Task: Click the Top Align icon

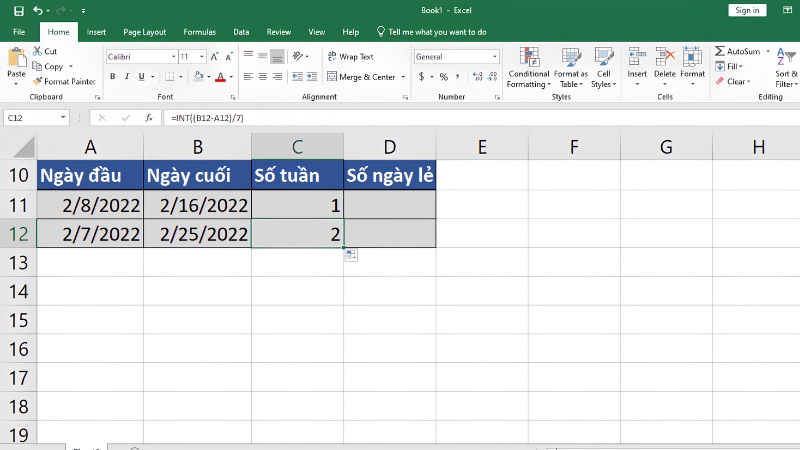Action: [x=248, y=56]
